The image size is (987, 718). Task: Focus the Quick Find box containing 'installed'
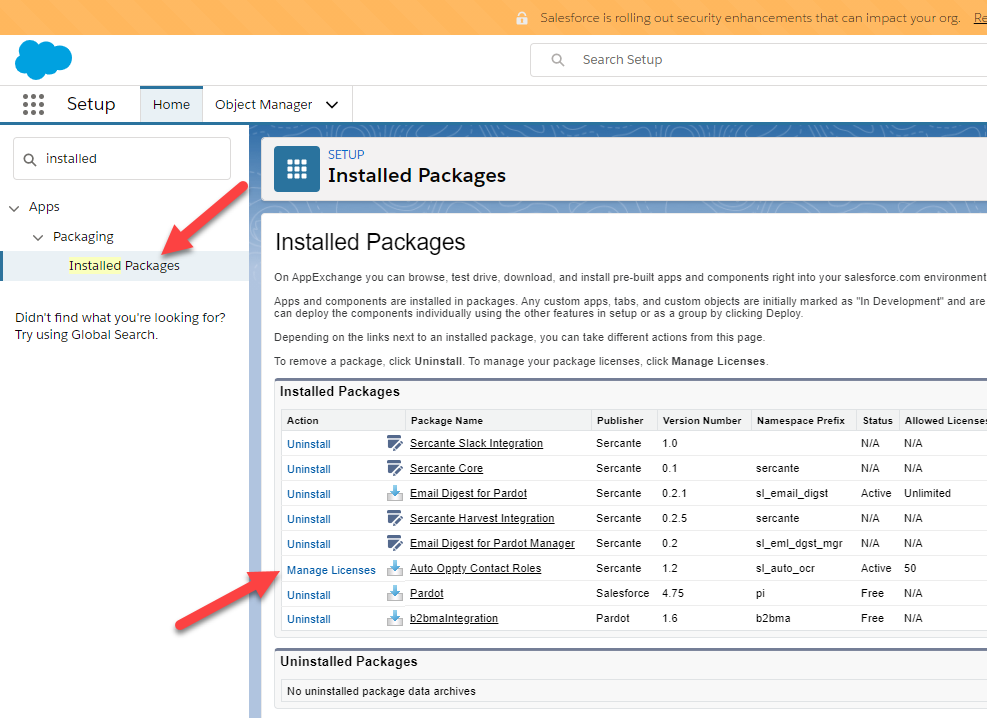click(x=122, y=159)
